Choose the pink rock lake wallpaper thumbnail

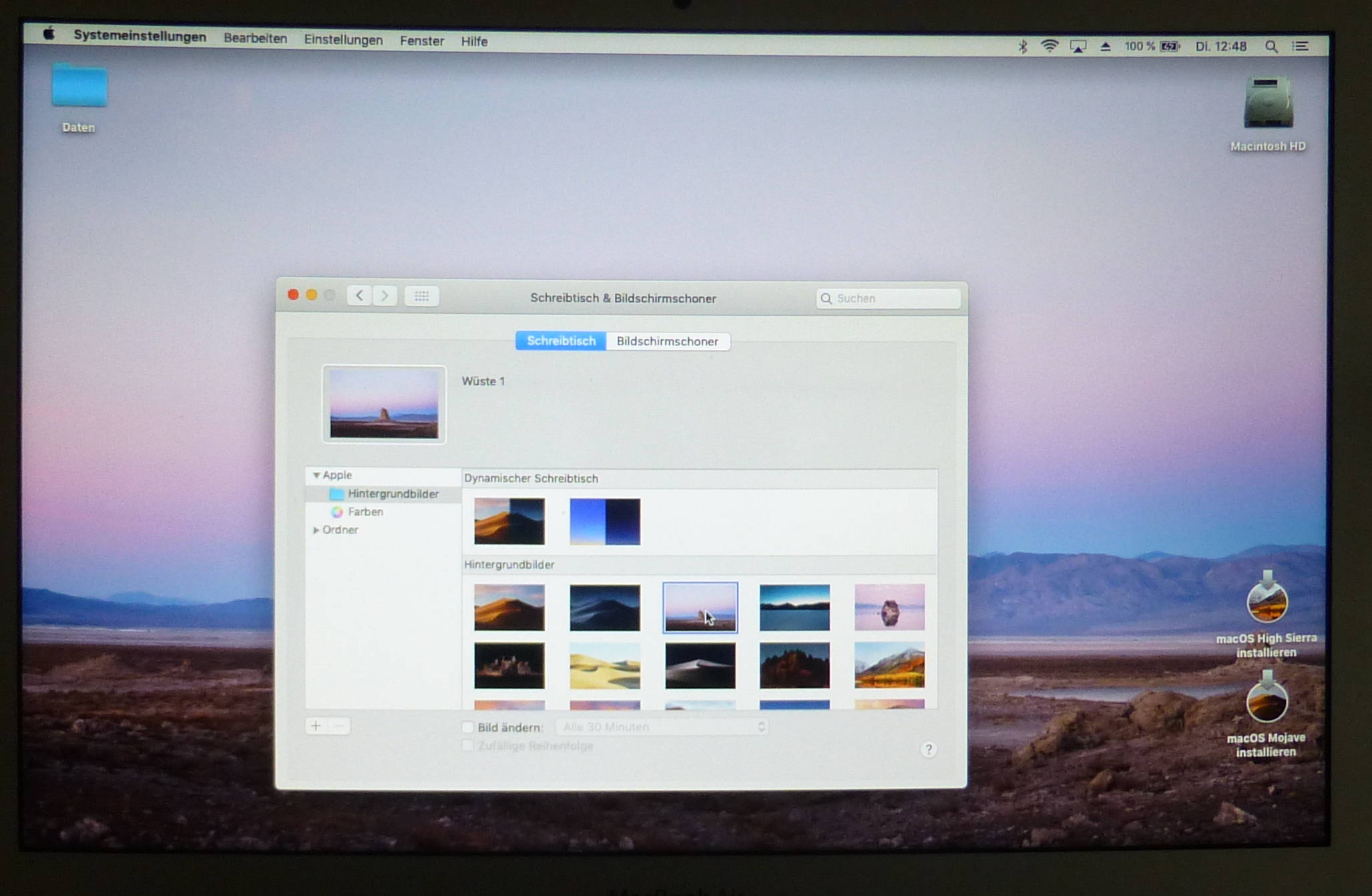[x=889, y=607]
